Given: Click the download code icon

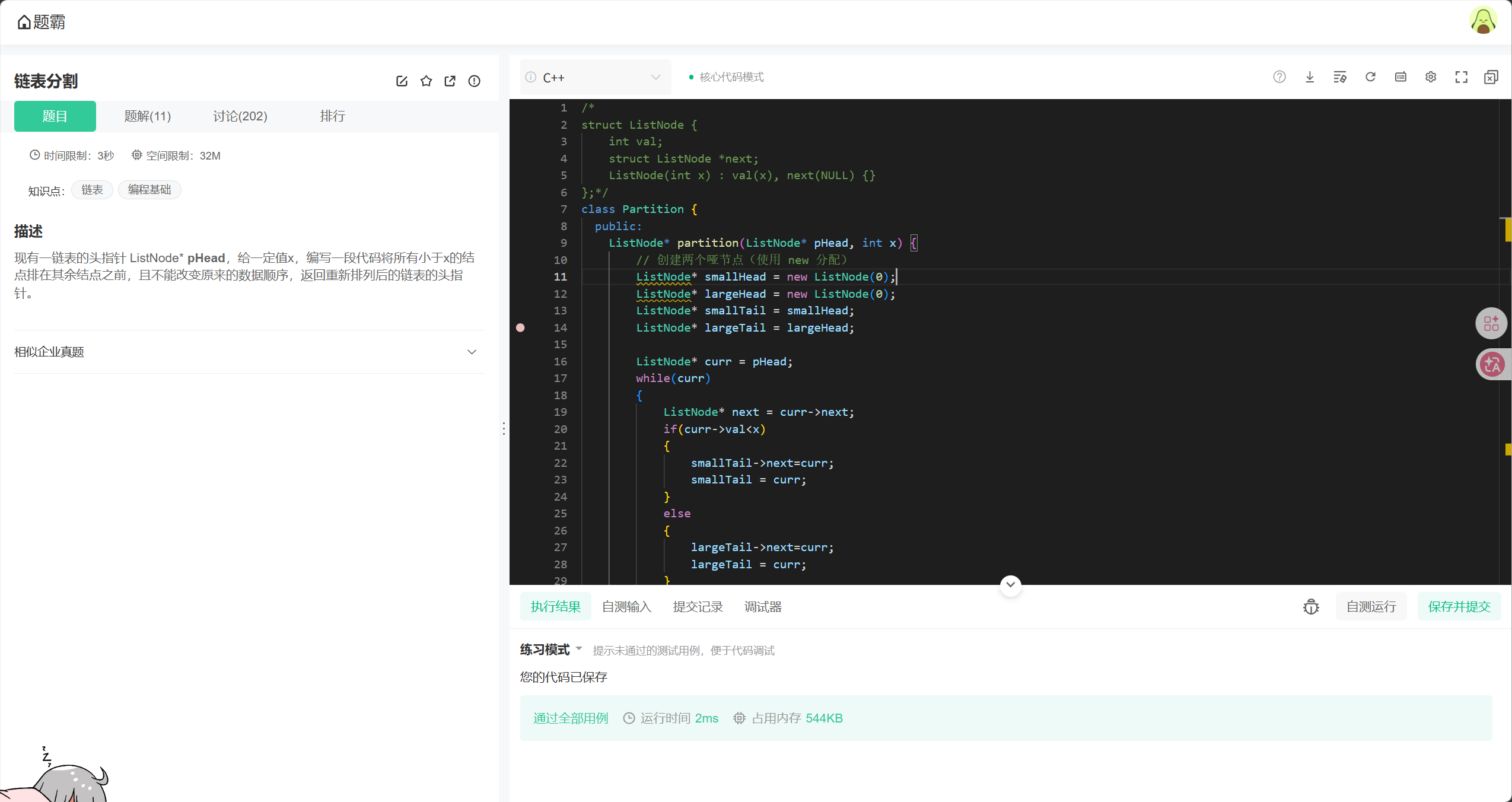Looking at the screenshot, I should (1310, 77).
